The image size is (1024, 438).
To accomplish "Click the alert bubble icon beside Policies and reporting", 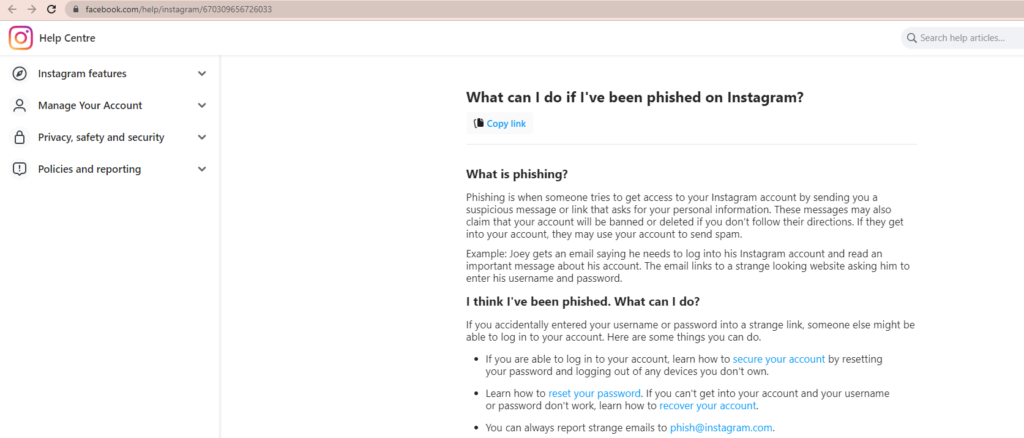I will click(x=20, y=169).
